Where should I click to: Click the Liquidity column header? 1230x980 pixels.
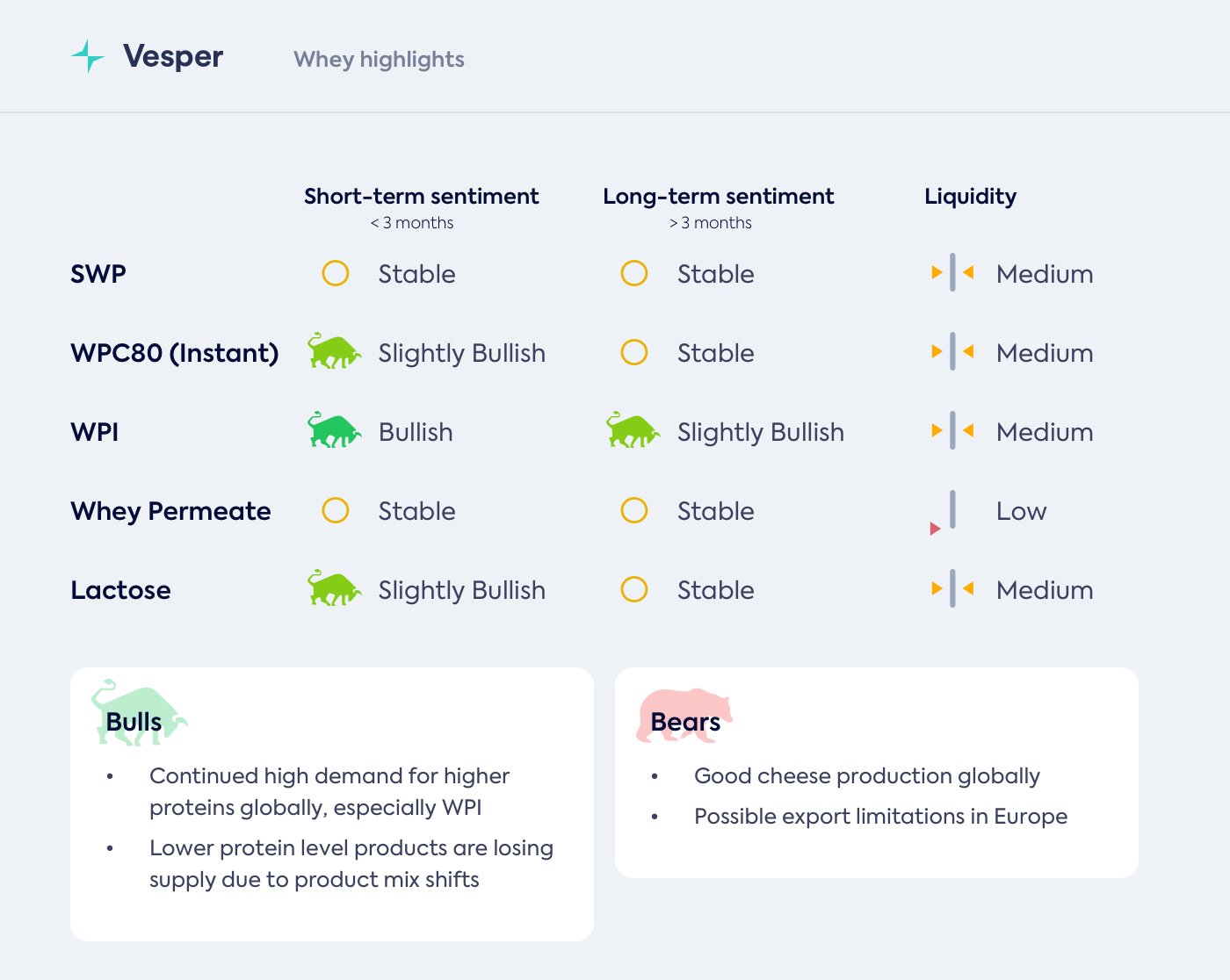point(970,197)
